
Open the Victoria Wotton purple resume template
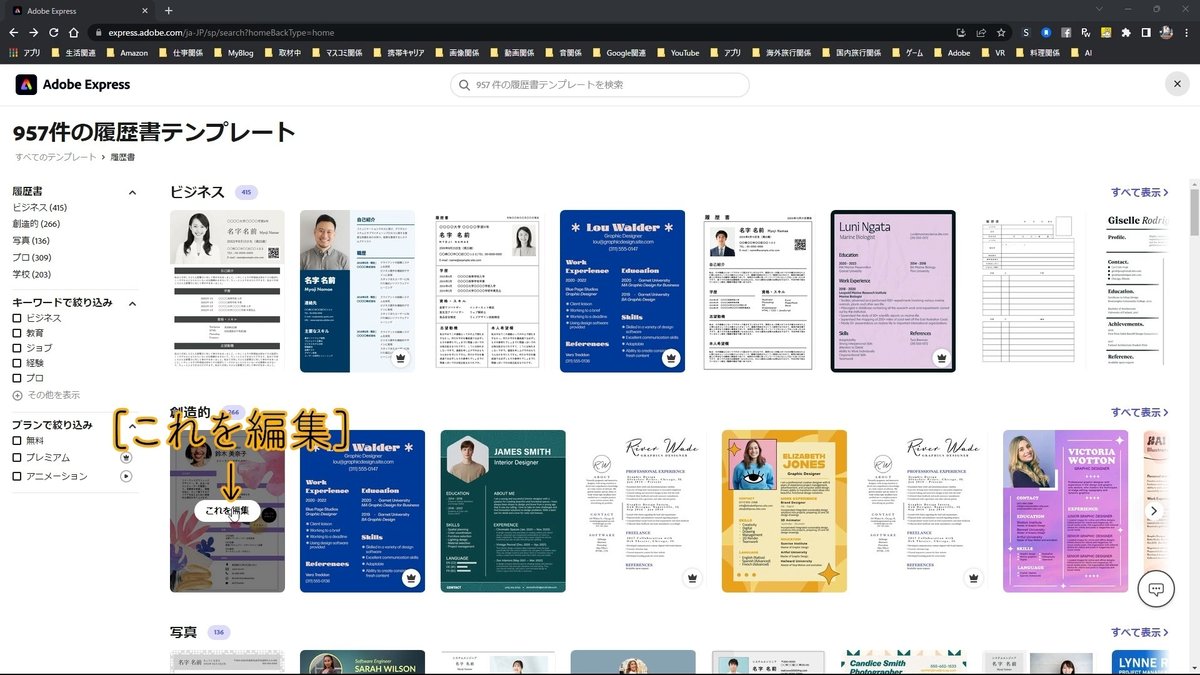[1065, 511]
